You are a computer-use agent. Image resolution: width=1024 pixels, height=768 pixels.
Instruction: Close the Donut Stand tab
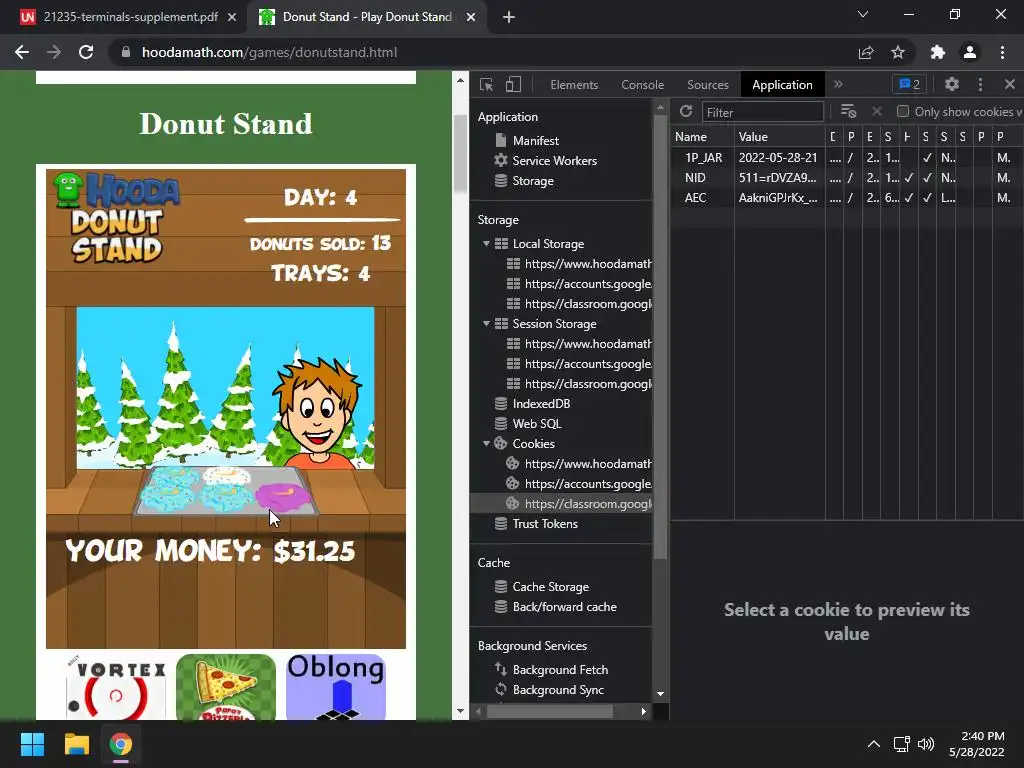pos(471,17)
